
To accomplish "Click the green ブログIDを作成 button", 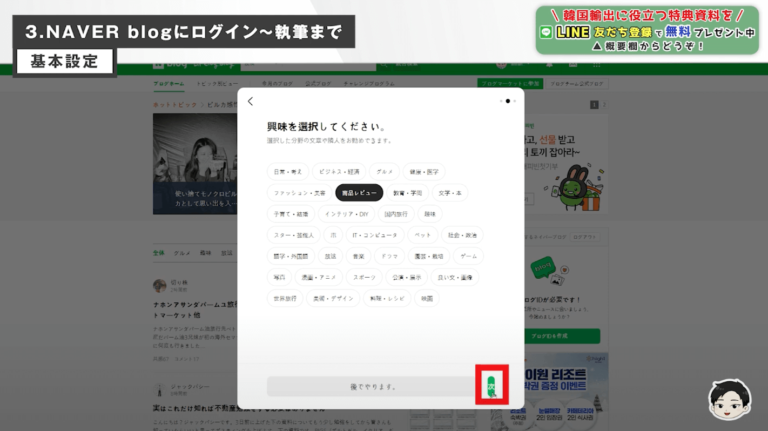I will [x=562, y=336].
